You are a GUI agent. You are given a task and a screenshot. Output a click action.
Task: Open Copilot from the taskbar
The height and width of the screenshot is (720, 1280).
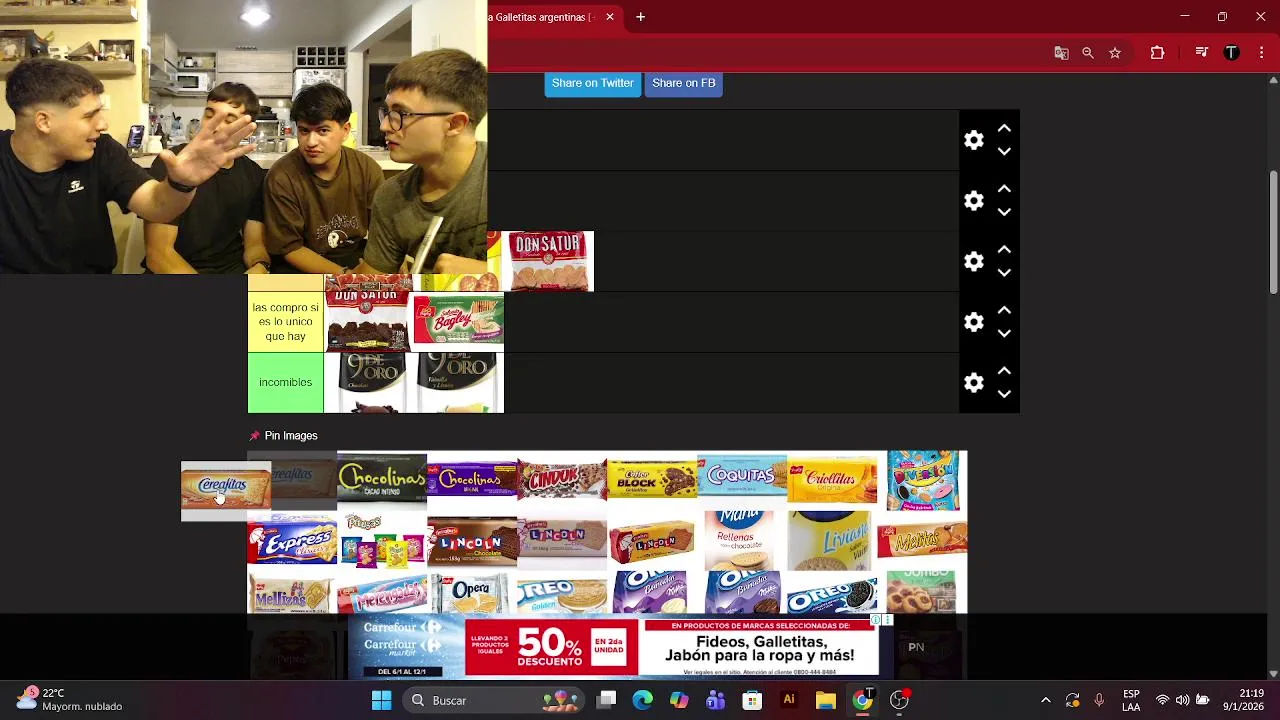point(679,700)
